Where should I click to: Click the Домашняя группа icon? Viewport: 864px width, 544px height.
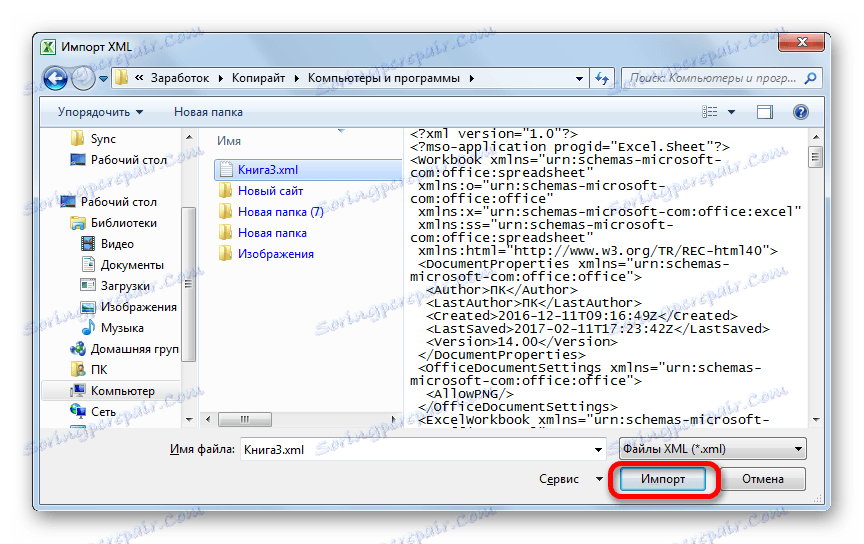[x=78, y=348]
